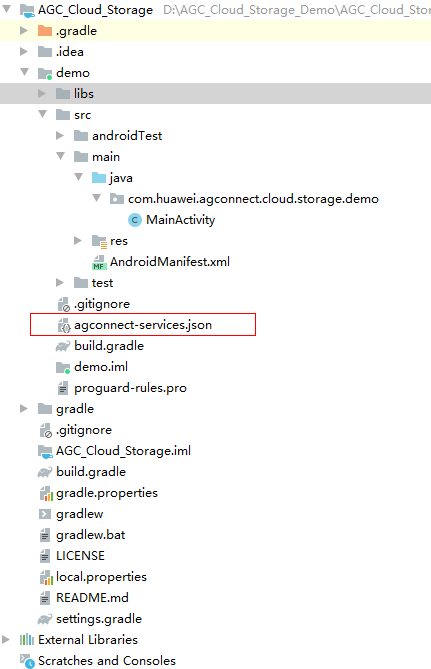Select the settings.gradle file

[x=99, y=619]
